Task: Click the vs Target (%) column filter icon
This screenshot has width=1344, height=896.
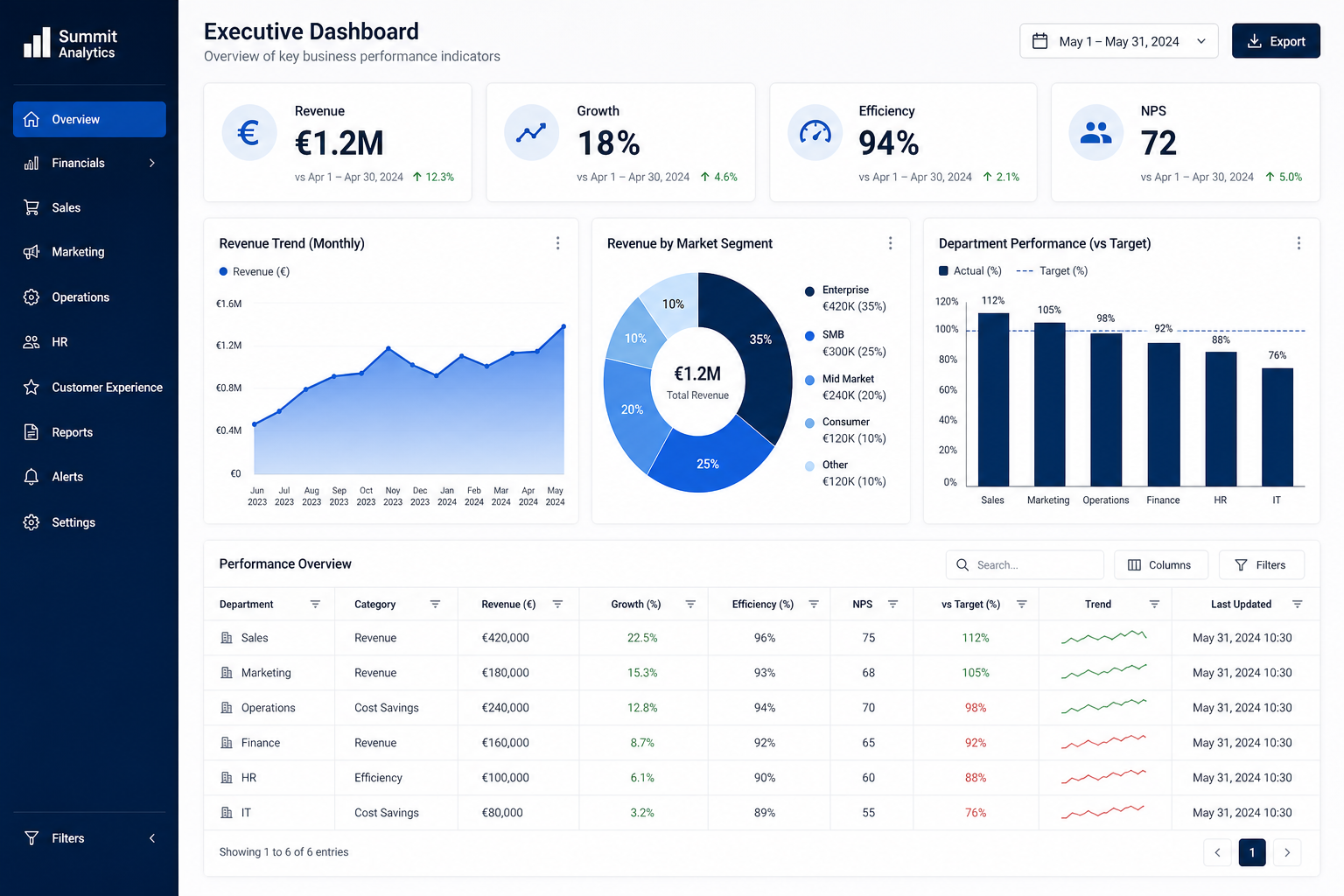Action: tap(1021, 605)
